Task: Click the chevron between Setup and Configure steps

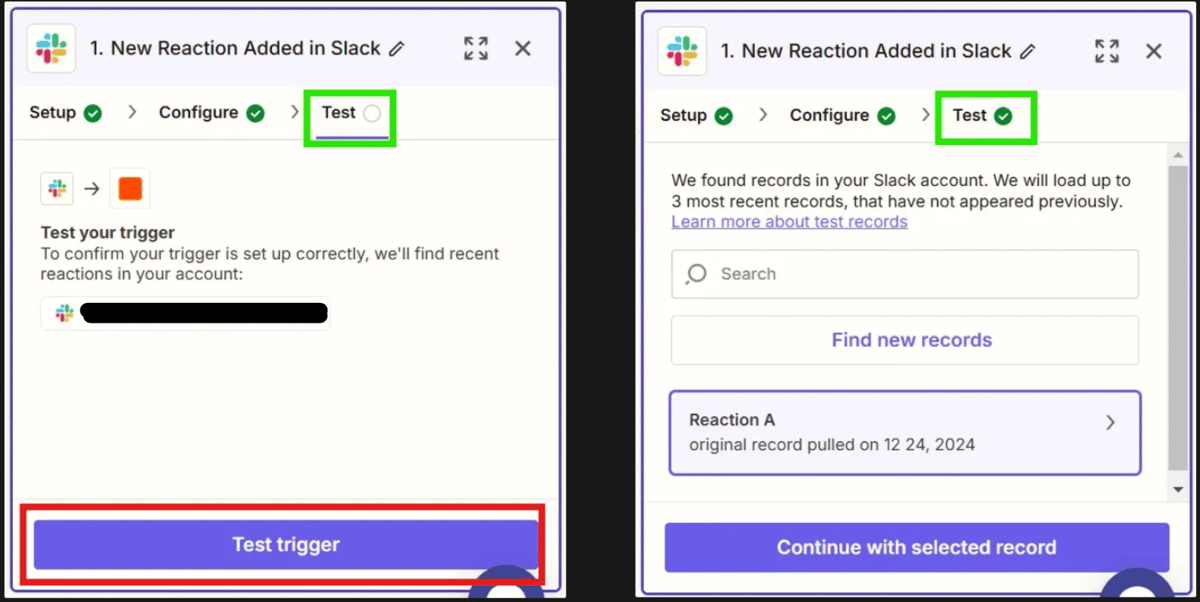Action: pos(131,113)
